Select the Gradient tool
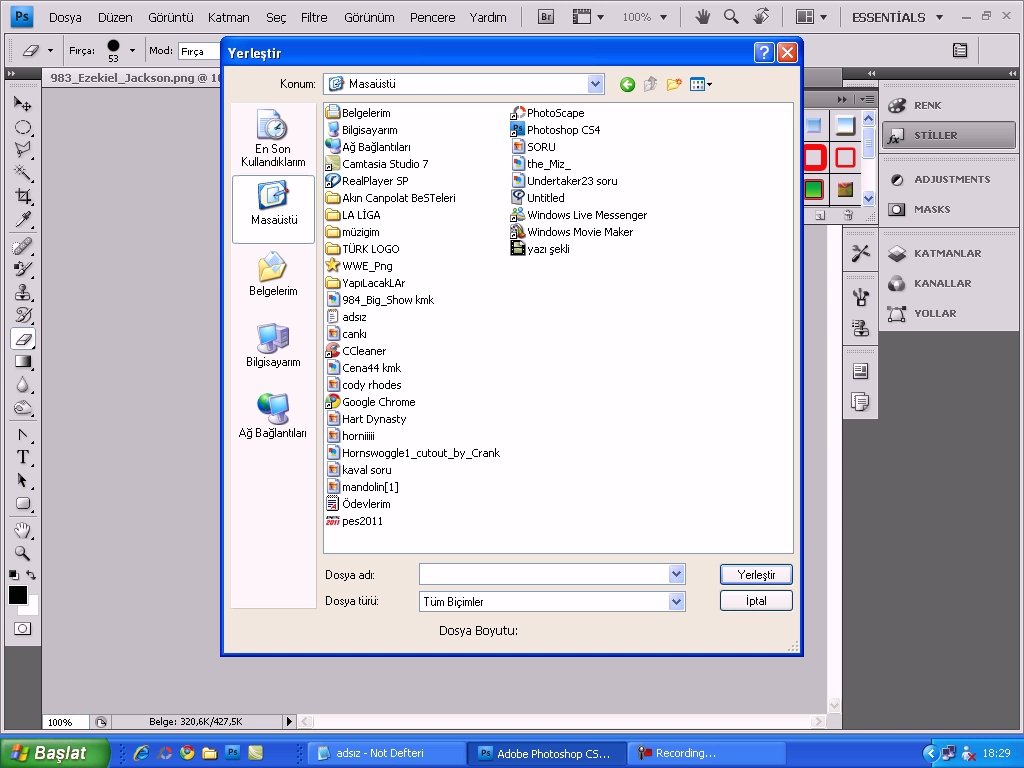Viewport: 1024px width, 768px height. point(22,361)
